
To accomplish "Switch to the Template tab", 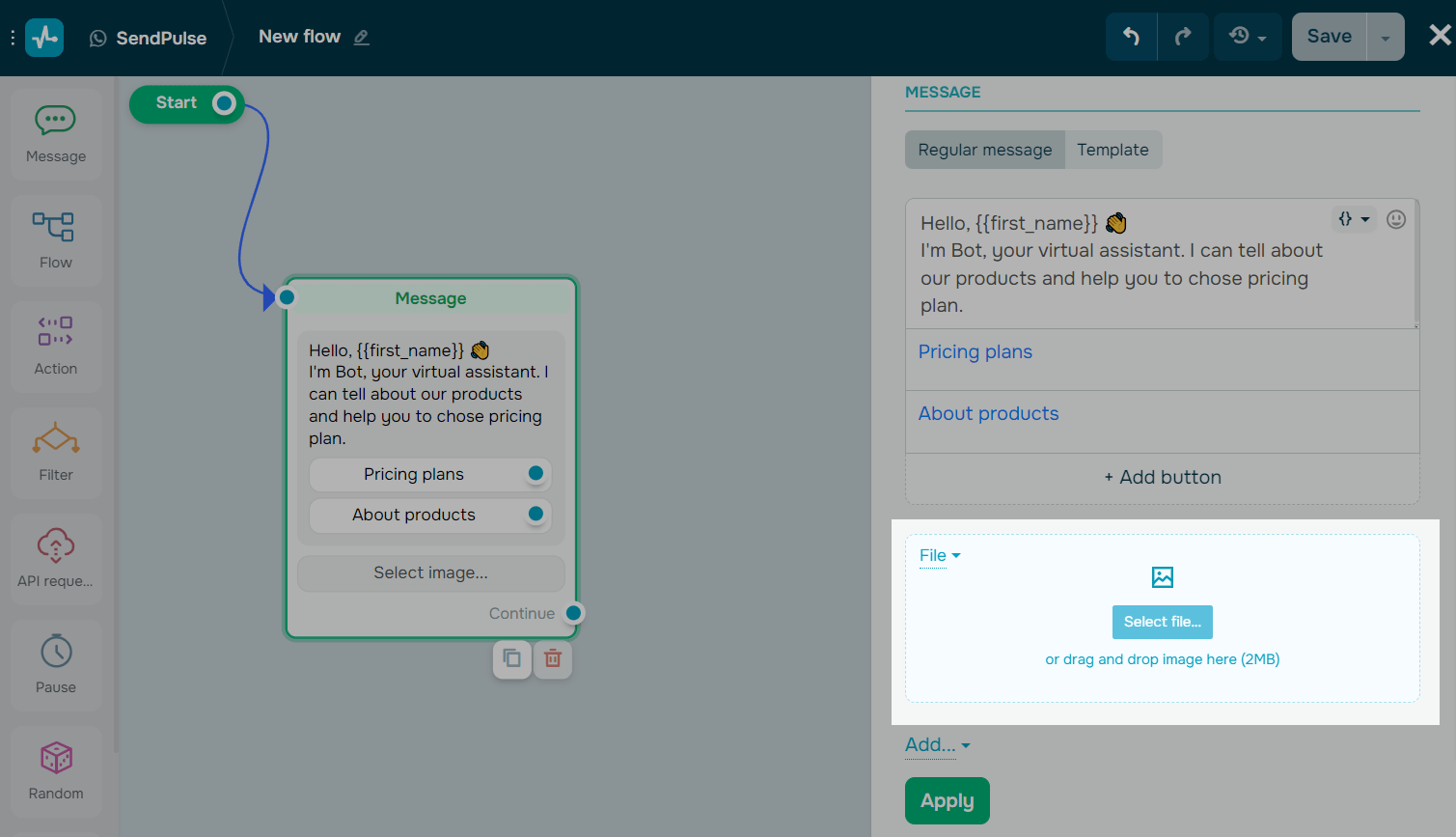I will (1113, 150).
